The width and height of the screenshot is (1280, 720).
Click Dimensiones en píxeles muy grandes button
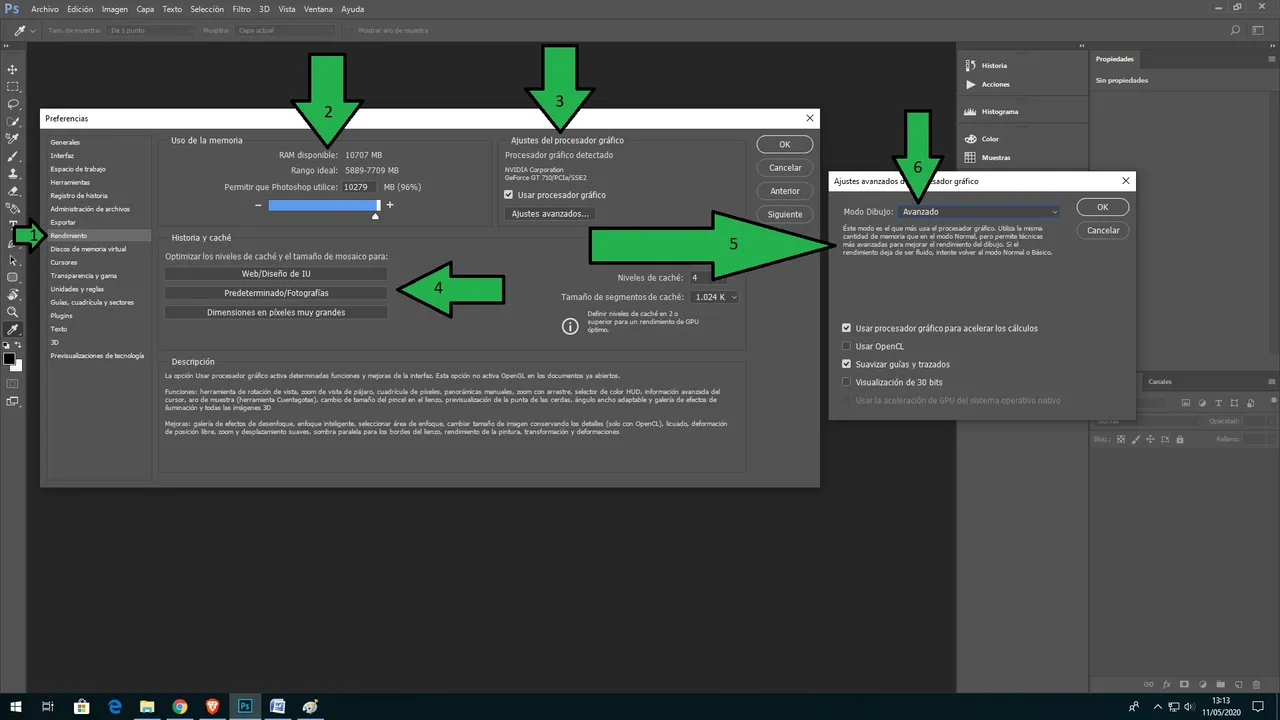pyautogui.click(x=276, y=312)
